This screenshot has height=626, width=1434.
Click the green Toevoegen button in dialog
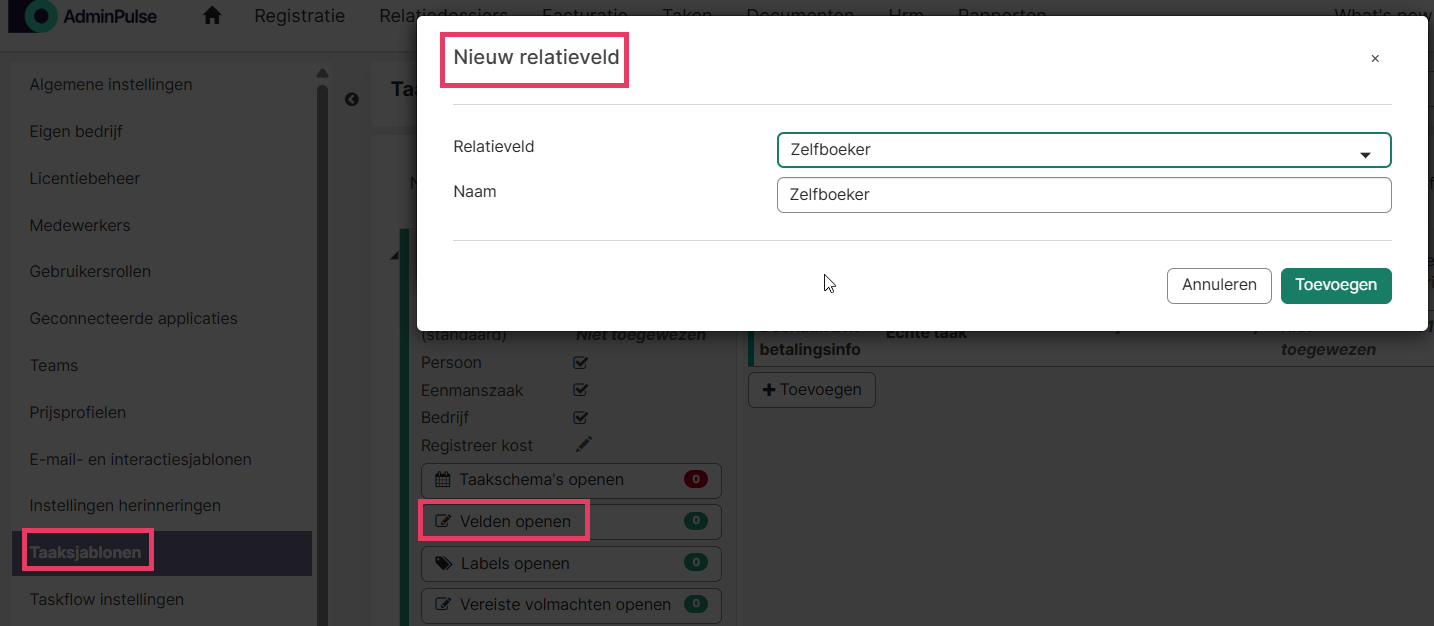coord(1336,285)
